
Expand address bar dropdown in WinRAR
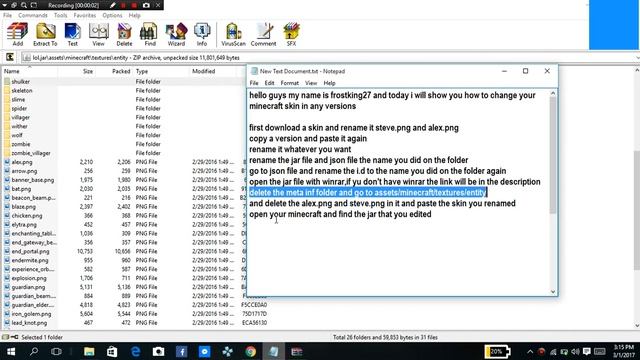point(637,58)
